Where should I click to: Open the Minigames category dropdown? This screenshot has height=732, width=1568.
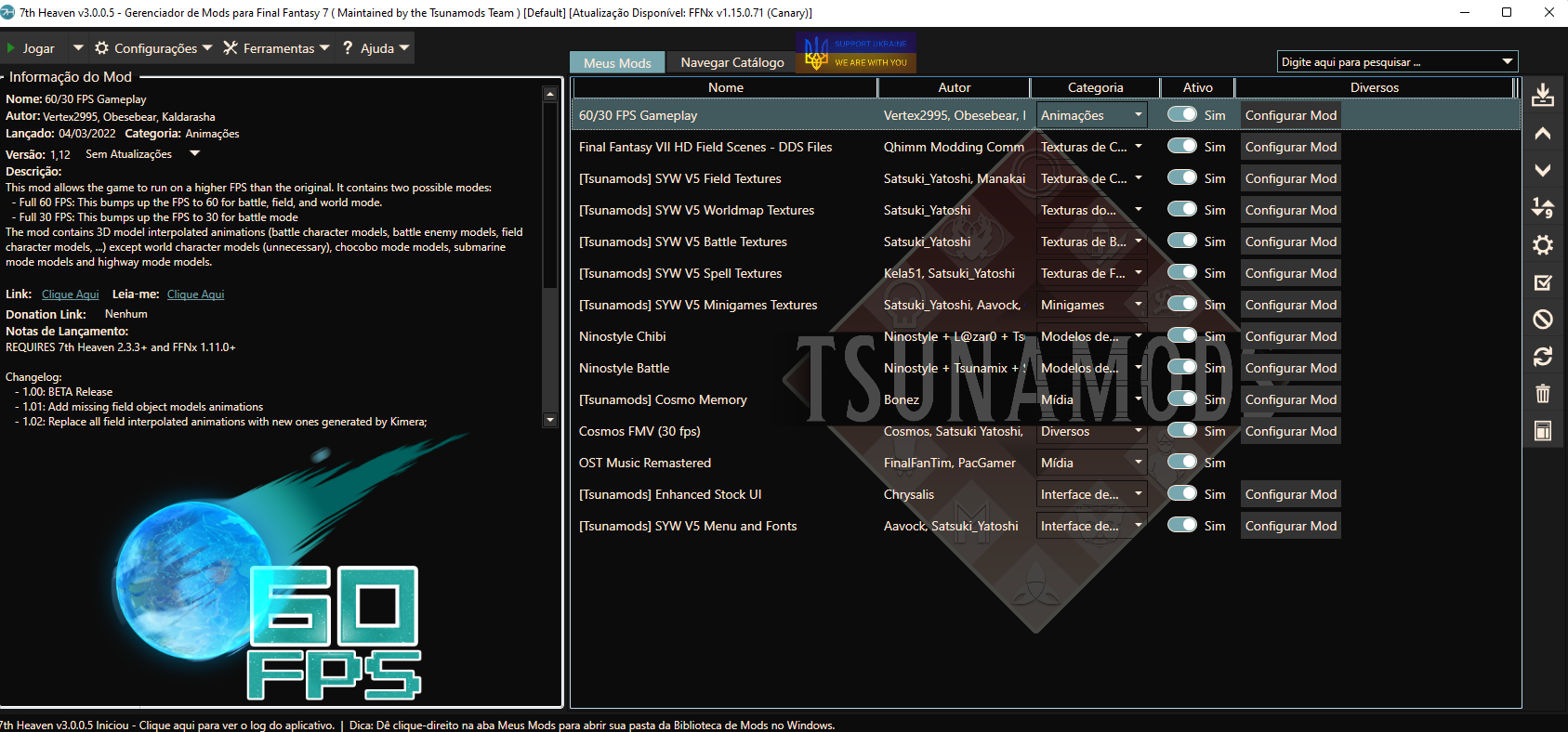[1092, 305]
